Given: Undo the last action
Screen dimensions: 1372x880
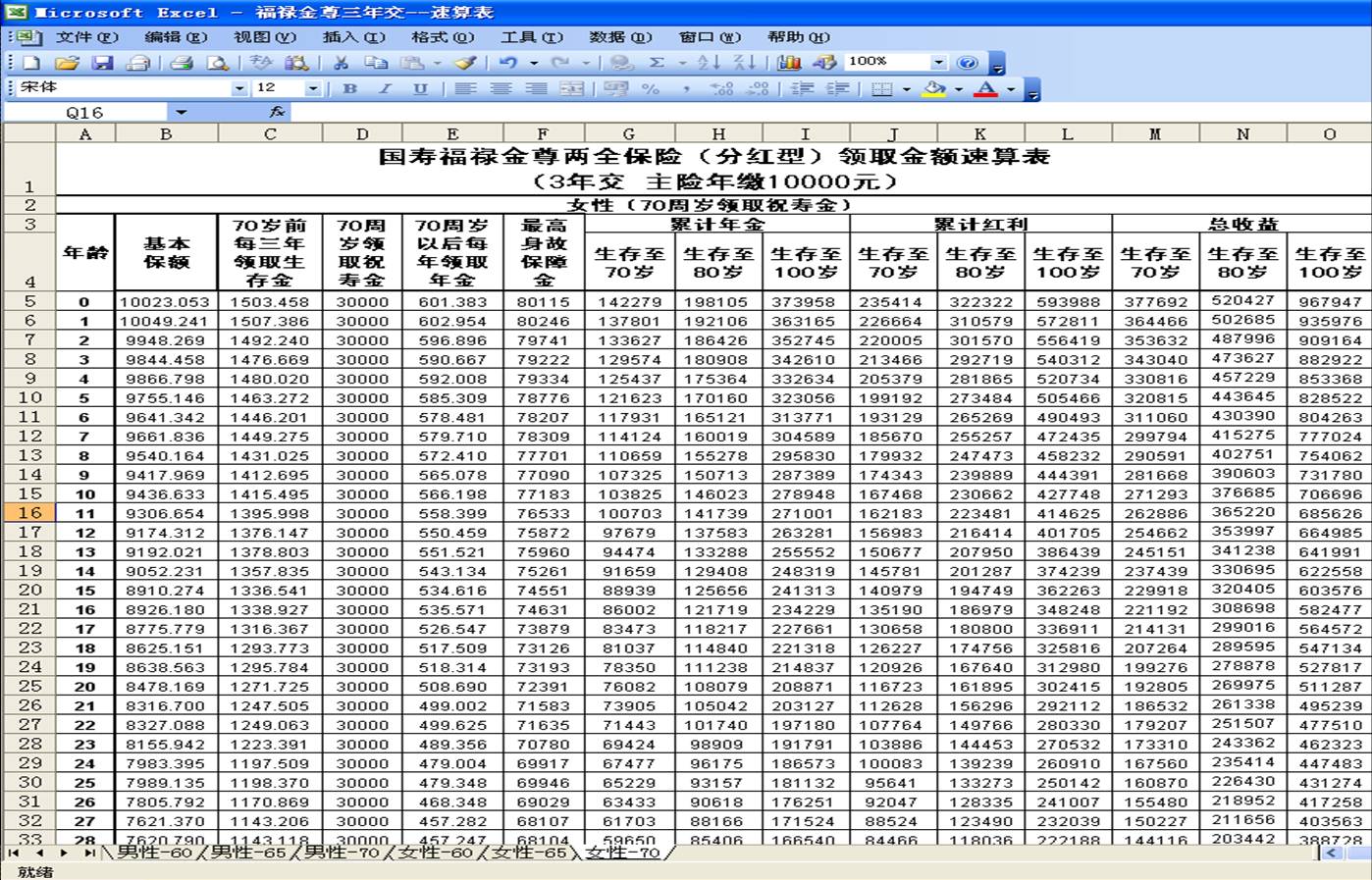Looking at the screenshot, I should coord(508,63).
